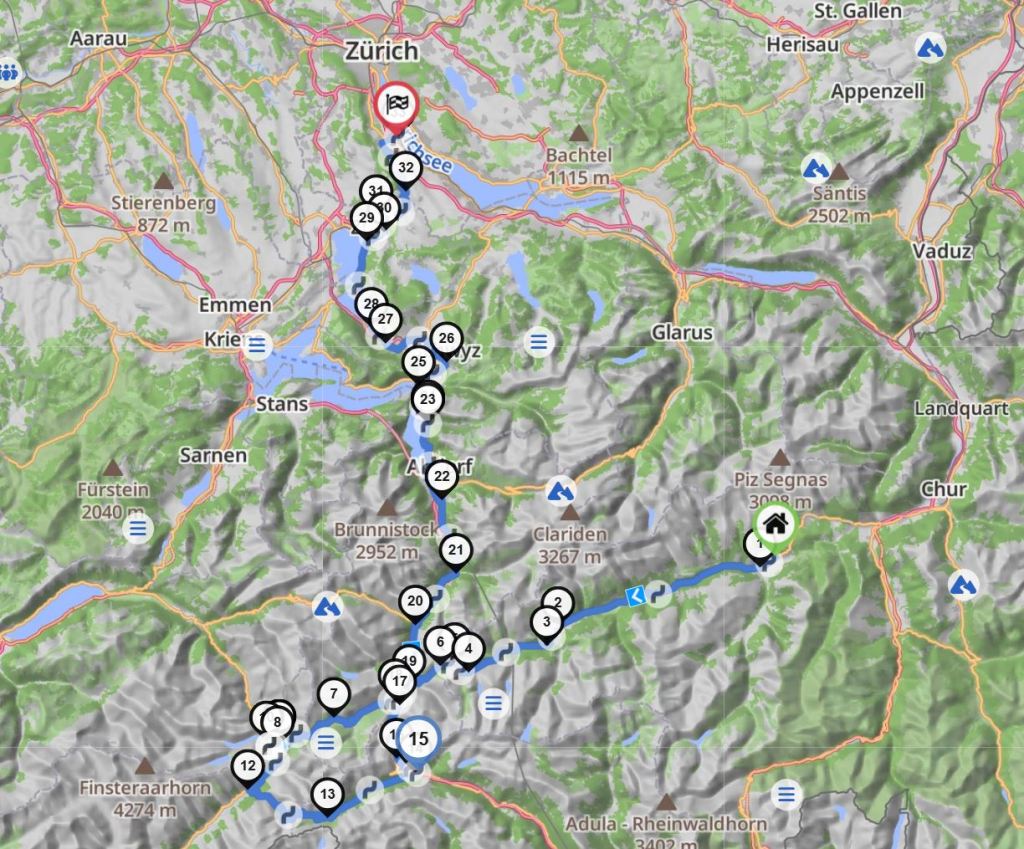The height and width of the screenshot is (849, 1024).
Task: Click waypoint marker 21
Action: tap(456, 549)
